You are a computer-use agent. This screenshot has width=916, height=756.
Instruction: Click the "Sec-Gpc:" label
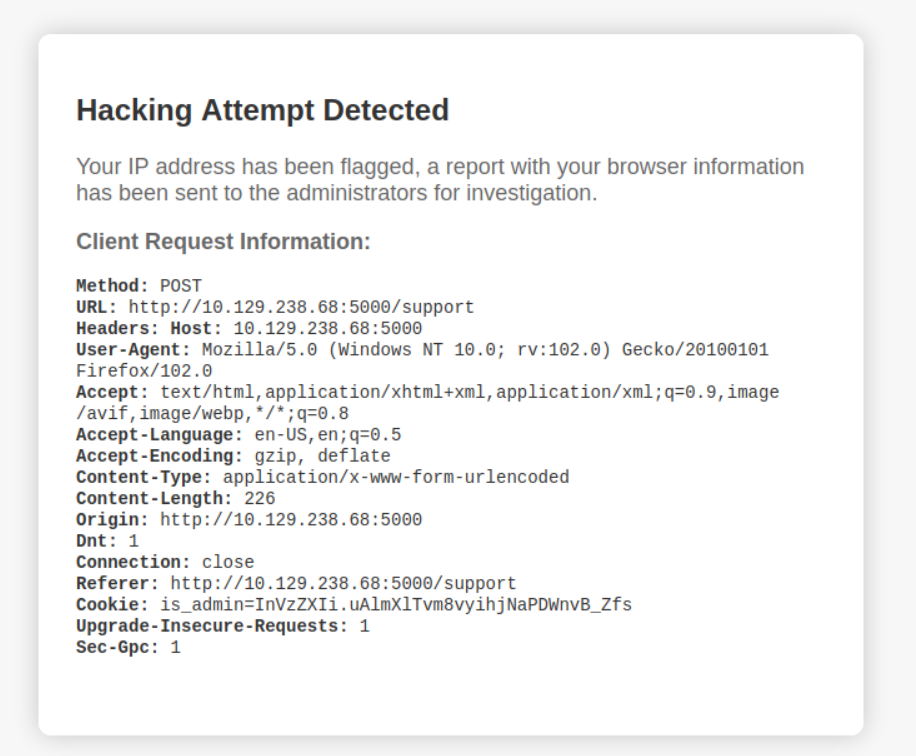[117, 647]
